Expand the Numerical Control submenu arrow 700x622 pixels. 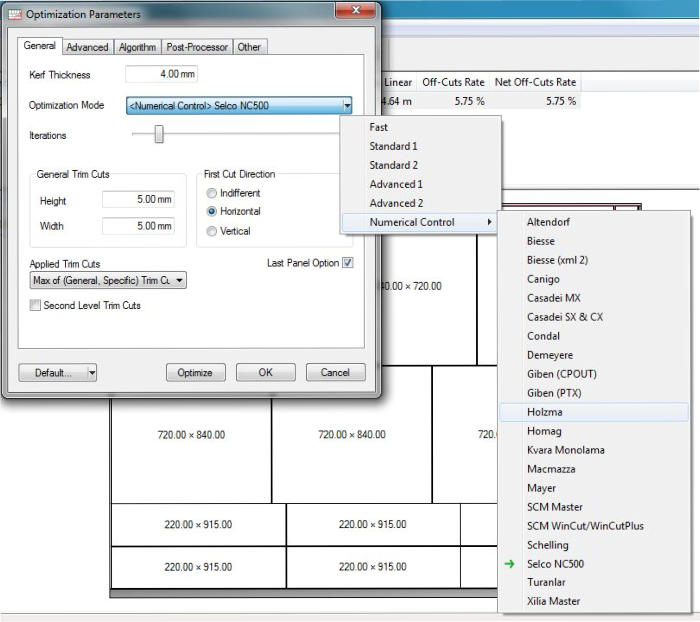(x=489, y=222)
